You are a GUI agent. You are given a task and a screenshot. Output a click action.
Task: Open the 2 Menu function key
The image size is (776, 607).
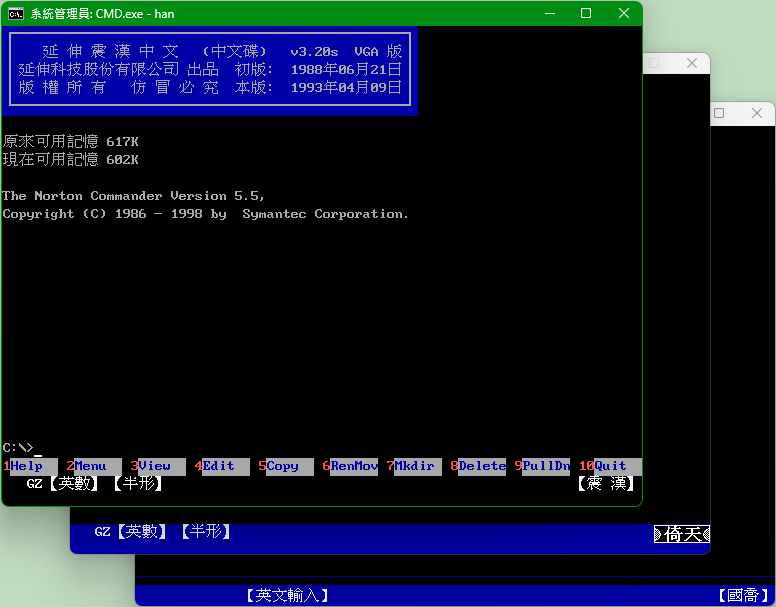(x=94, y=467)
